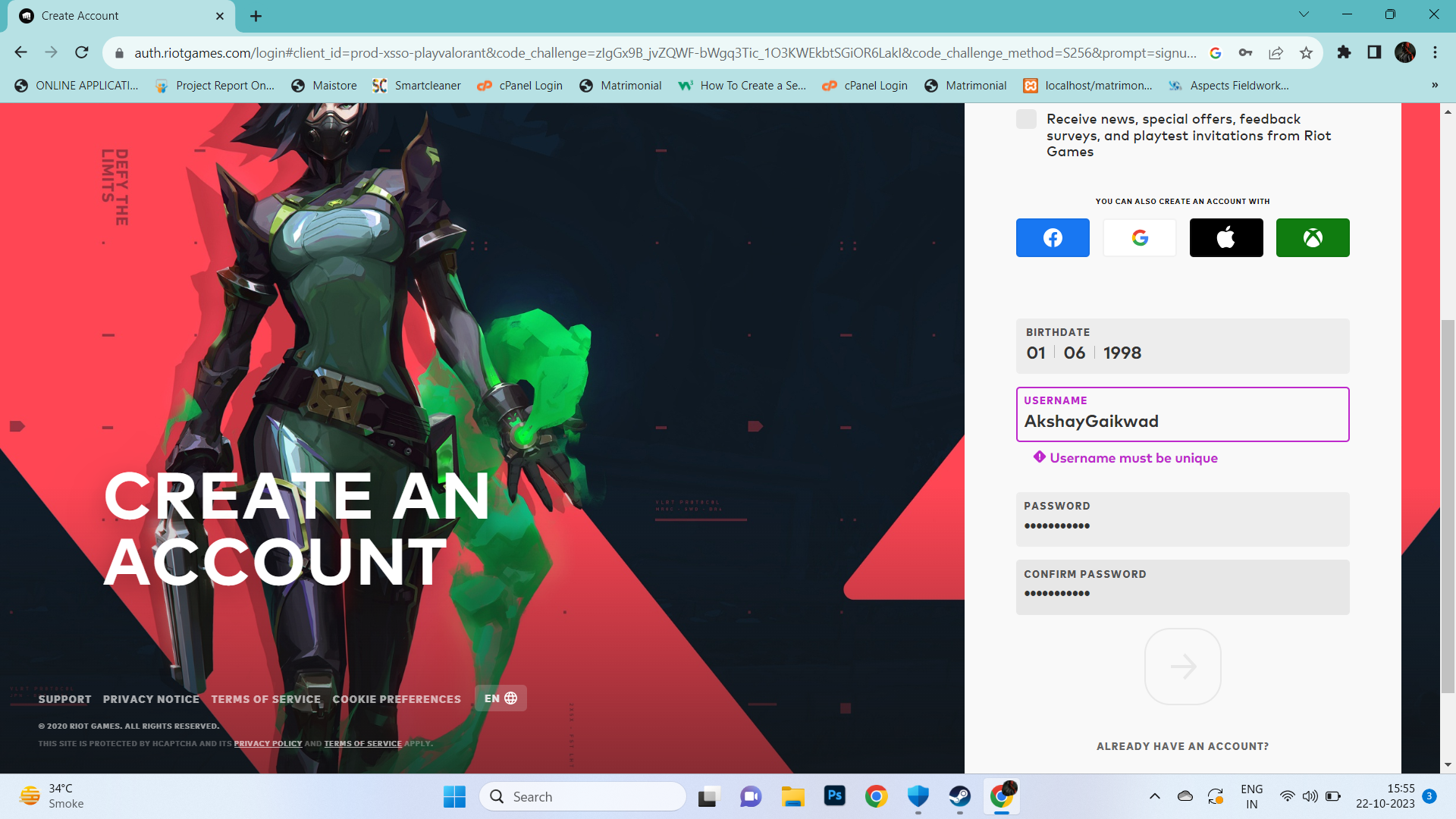Open the EN language selector

point(500,698)
